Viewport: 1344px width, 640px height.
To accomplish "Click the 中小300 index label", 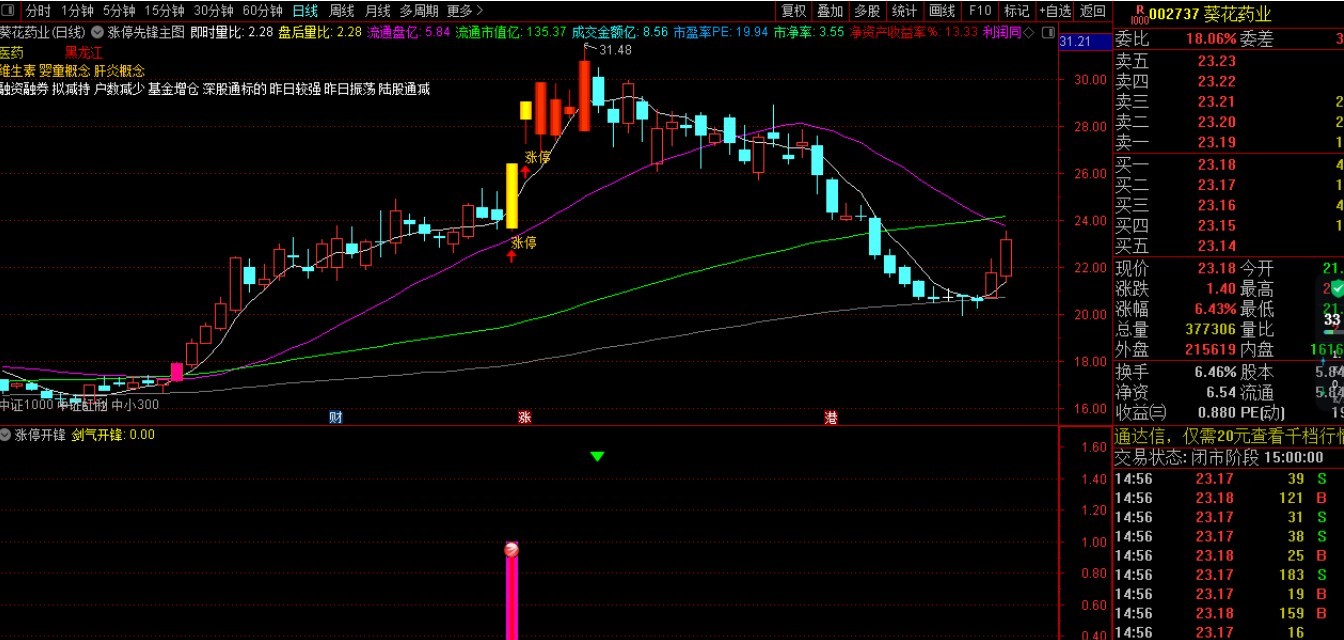I will pyautogui.click(x=135, y=405).
